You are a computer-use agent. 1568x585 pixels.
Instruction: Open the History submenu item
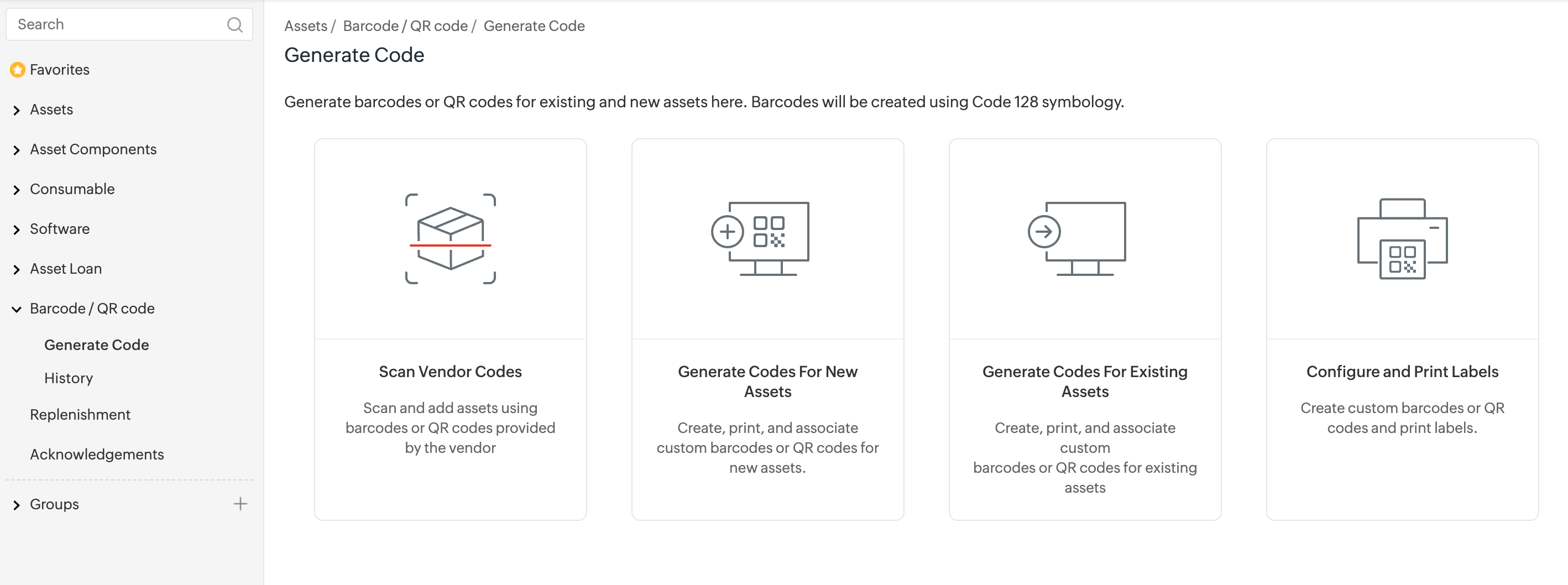point(69,378)
